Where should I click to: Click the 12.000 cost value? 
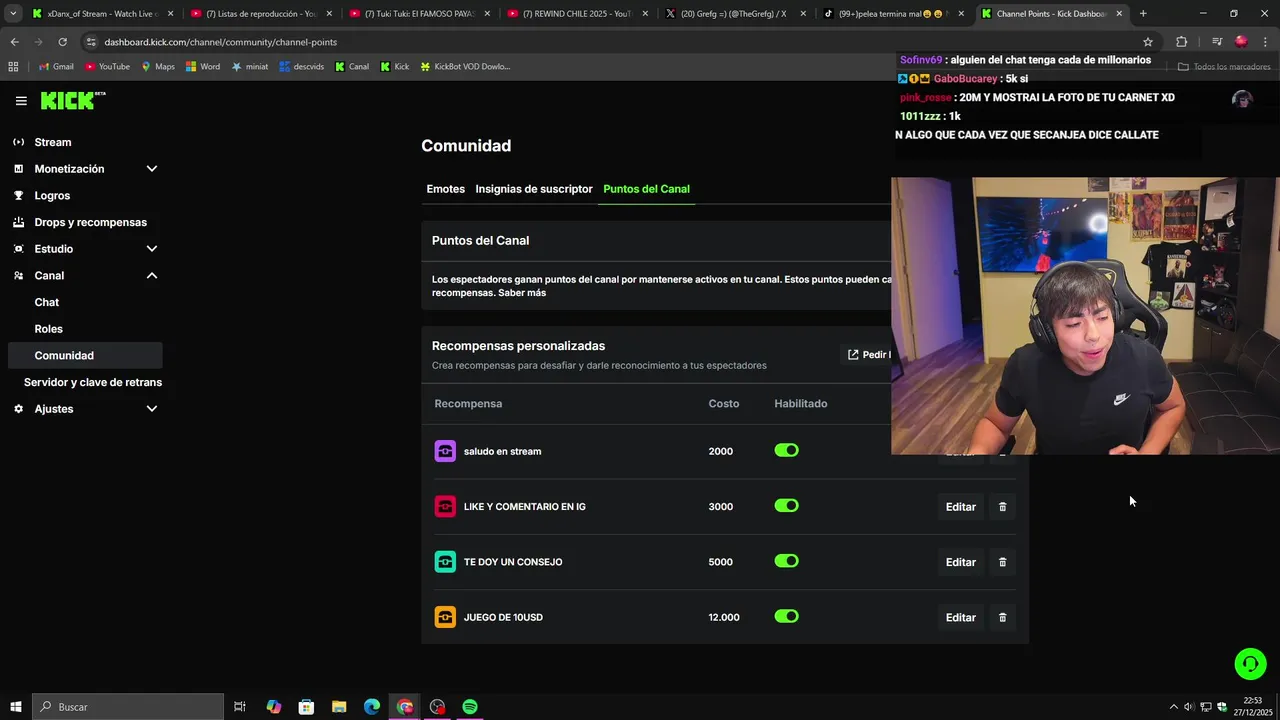click(x=724, y=617)
